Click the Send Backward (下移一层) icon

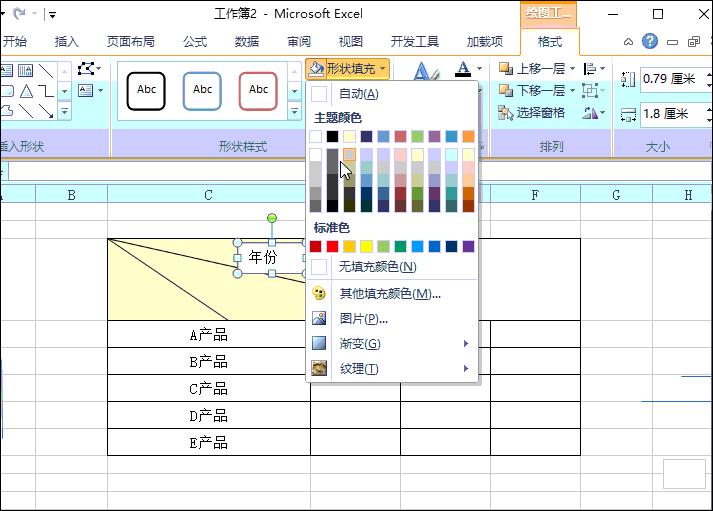506,90
